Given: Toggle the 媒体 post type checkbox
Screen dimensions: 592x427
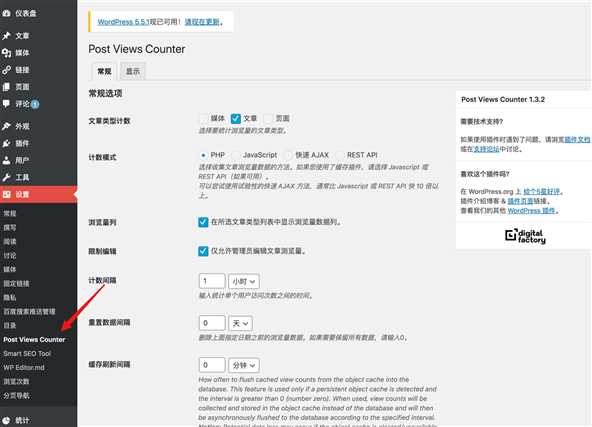Looking at the screenshot, I should pyautogui.click(x=204, y=119).
